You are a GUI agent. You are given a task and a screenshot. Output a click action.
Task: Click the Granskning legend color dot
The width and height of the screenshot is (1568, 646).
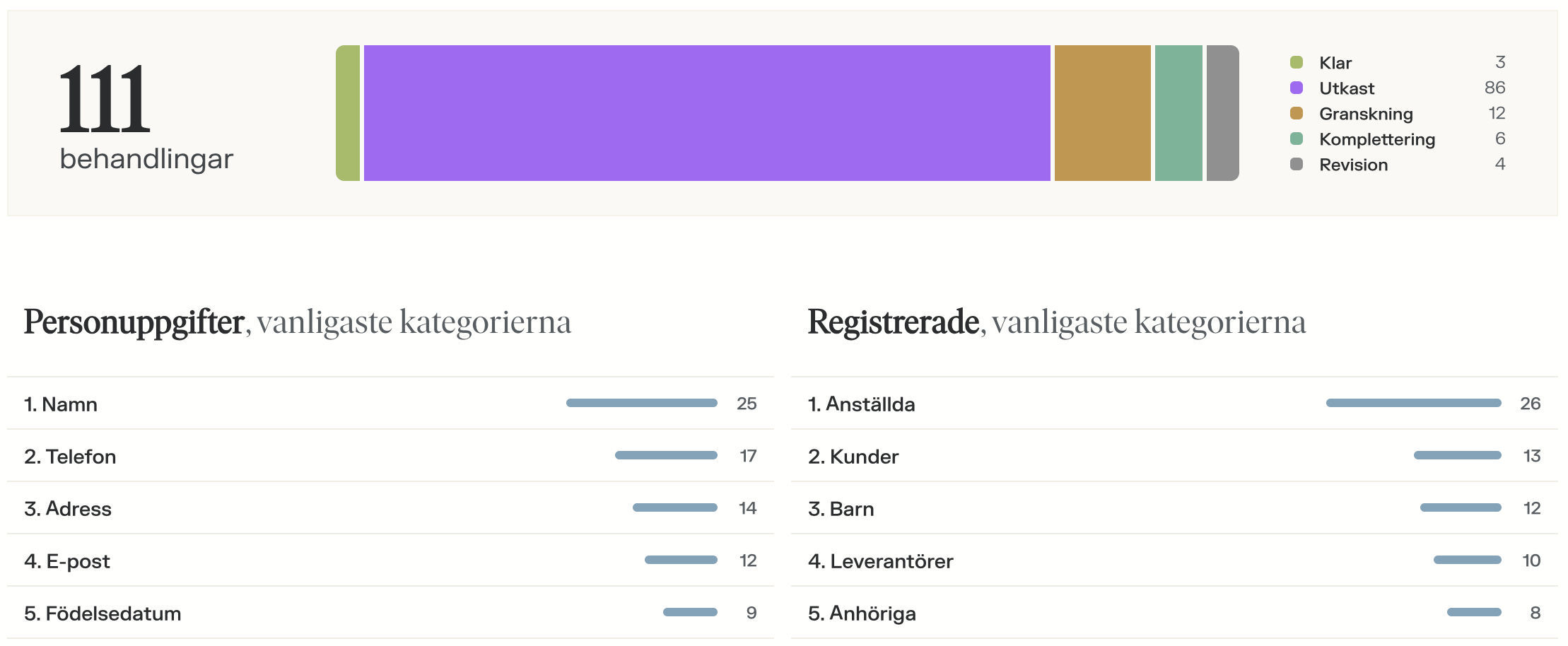pyautogui.click(x=1297, y=113)
